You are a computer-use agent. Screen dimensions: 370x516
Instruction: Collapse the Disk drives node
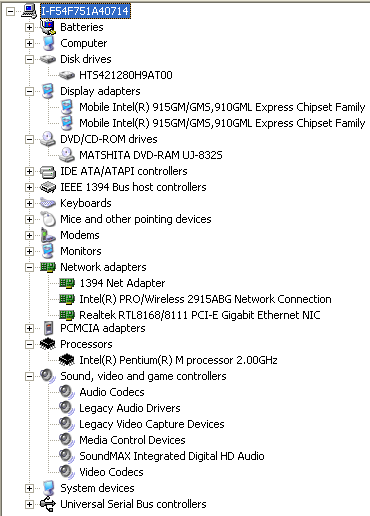(29, 59)
